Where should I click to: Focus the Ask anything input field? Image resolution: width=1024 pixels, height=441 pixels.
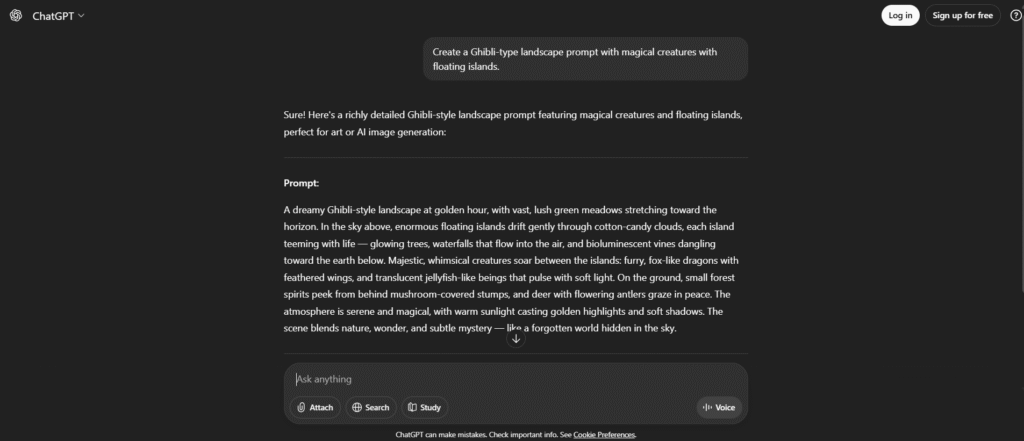(500, 379)
